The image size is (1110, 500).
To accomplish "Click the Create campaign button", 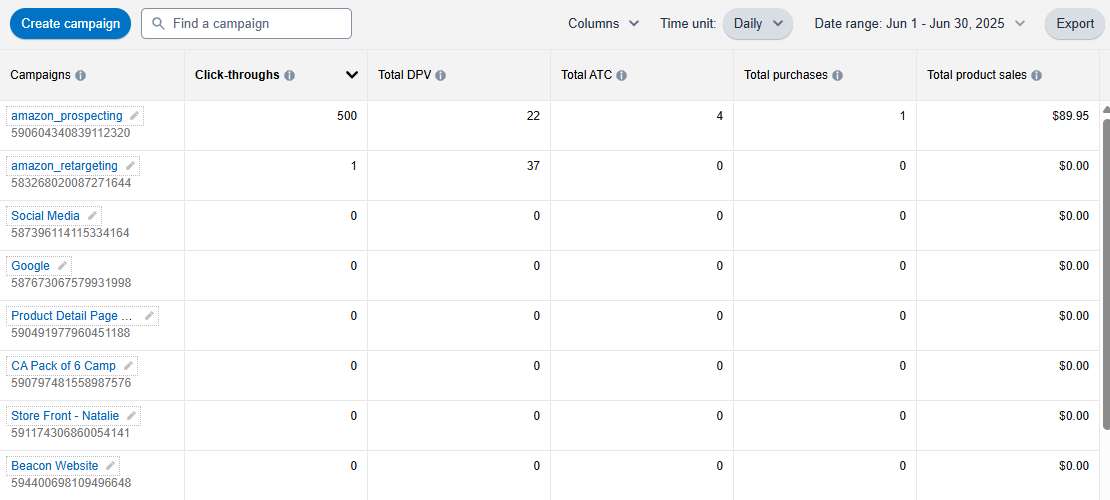I will coord(70,24).
